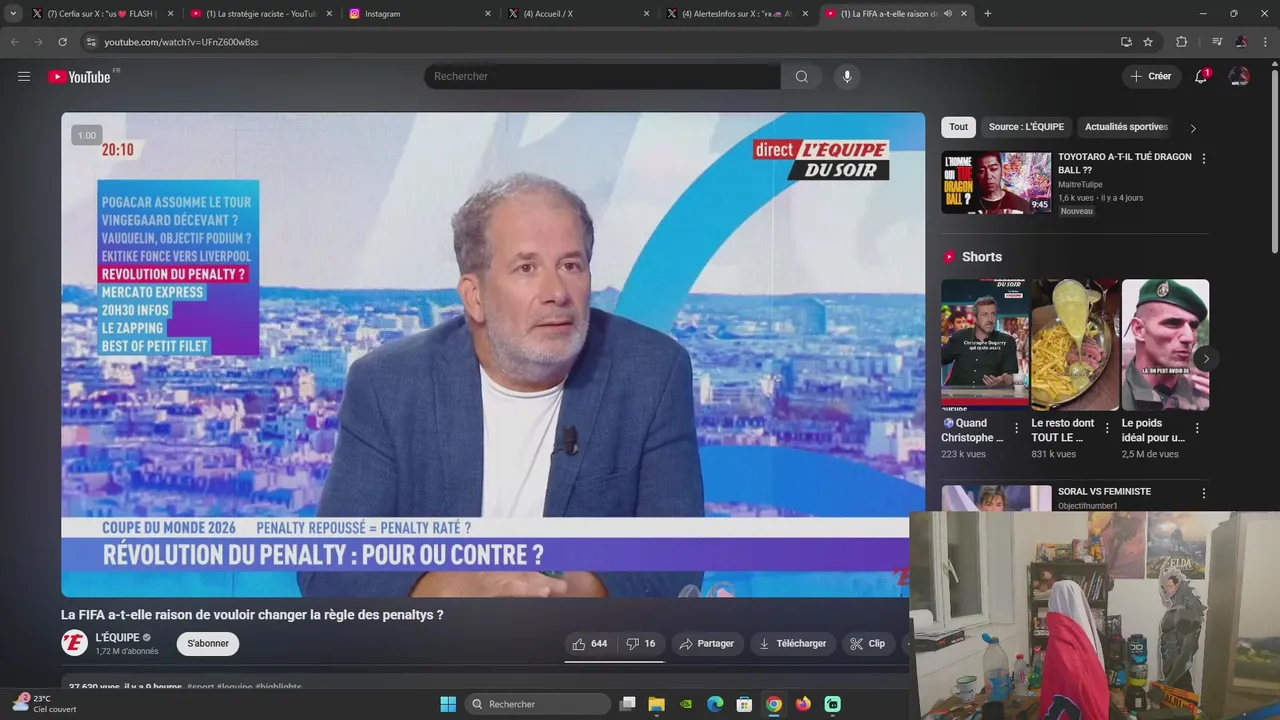1280x720 pixels.
Task: Bookmark this page with the star
Action: click(1148, 42)
